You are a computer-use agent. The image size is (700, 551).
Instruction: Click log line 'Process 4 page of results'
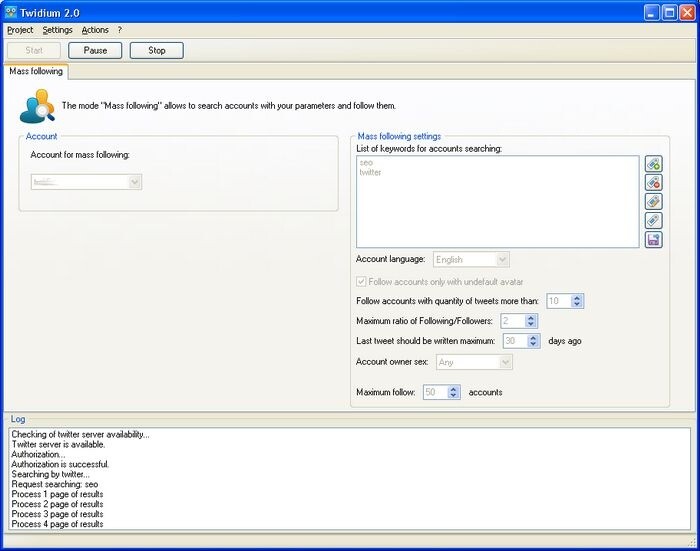click(57, 524)
